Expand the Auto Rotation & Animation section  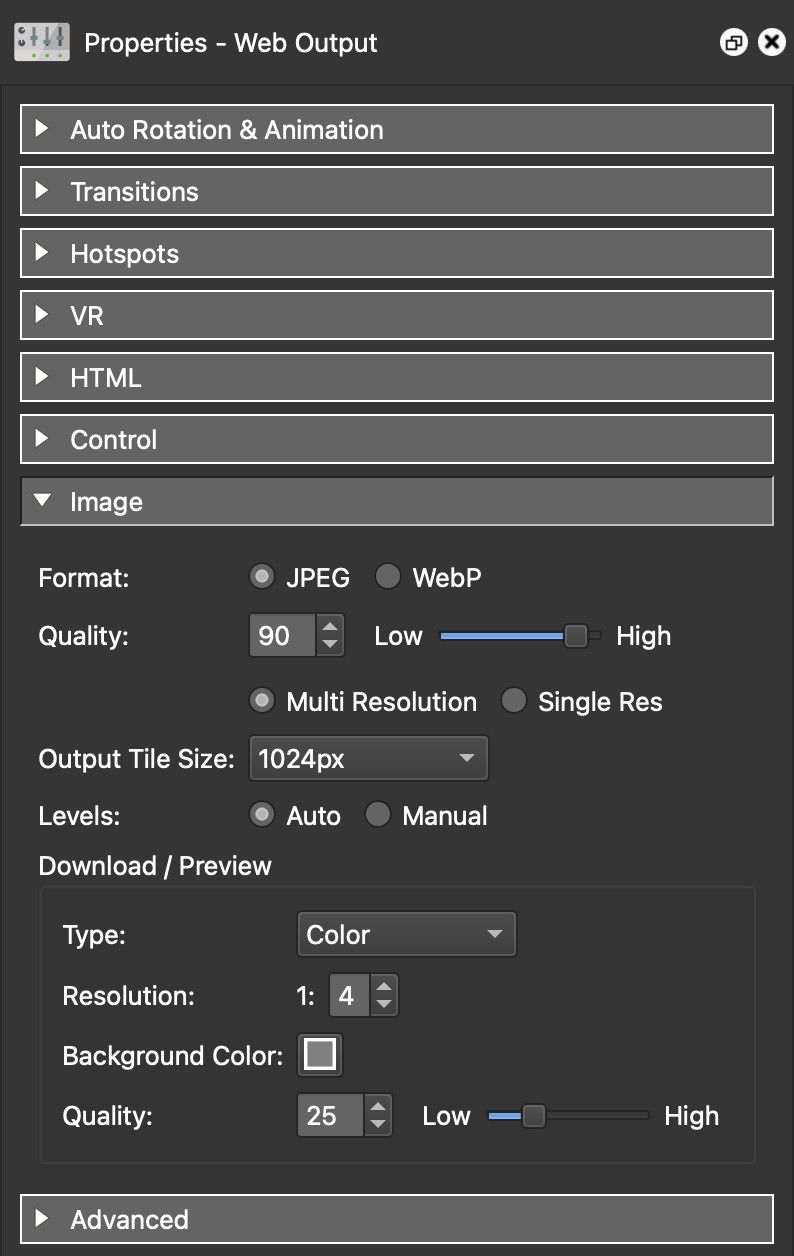coord(397,129)
